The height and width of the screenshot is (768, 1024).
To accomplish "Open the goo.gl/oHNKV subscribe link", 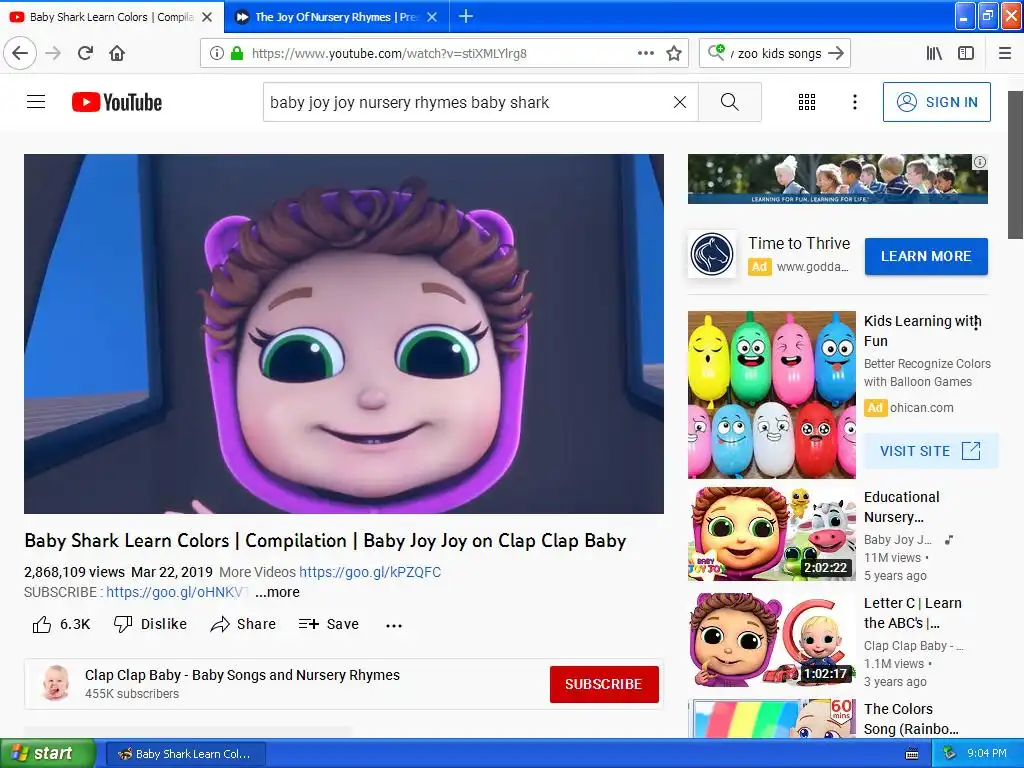I will coord(177,592).
